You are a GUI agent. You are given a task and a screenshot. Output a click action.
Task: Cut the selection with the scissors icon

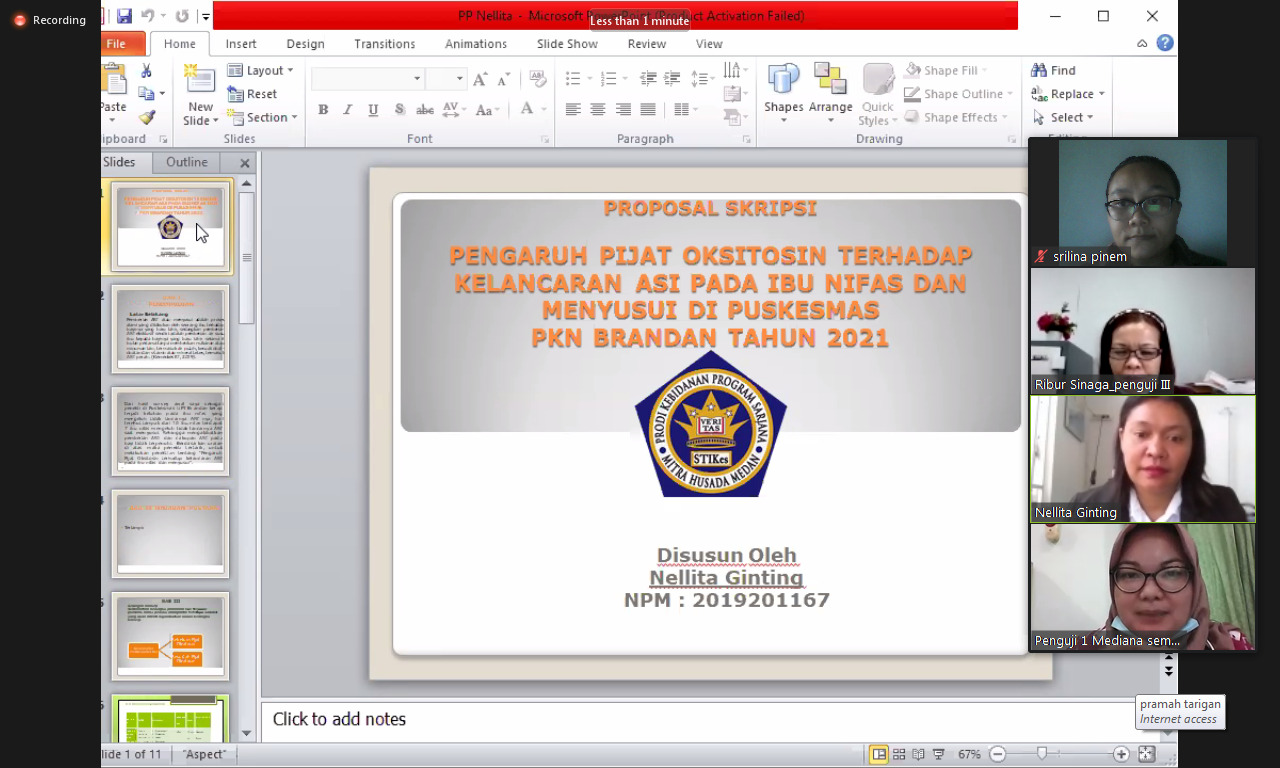tap(146, 71)
